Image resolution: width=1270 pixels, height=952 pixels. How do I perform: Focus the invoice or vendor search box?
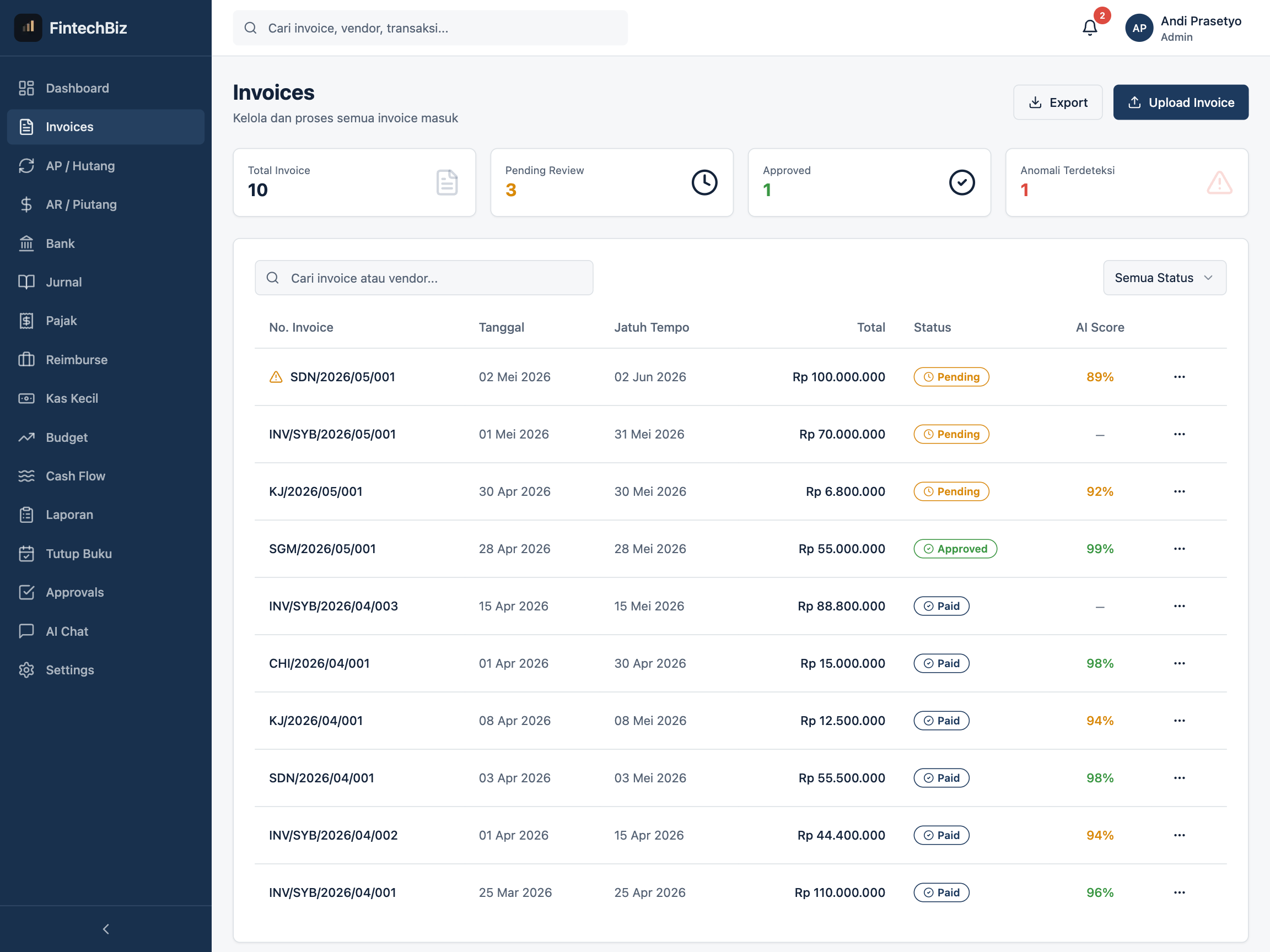424,278
